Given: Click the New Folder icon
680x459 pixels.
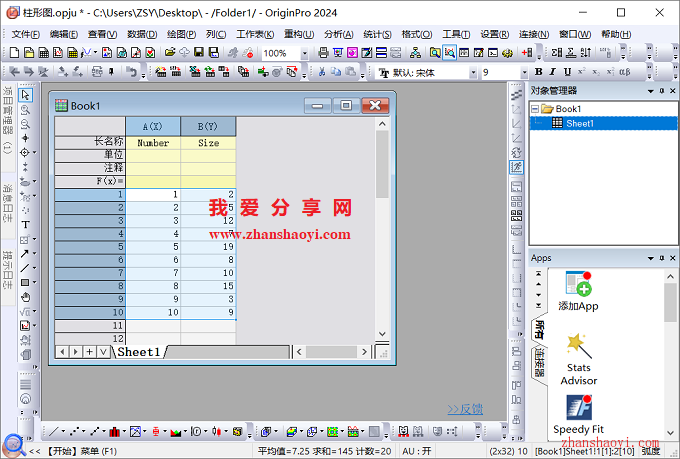Looking at the screenshot, I should click(x=29, y=53).
